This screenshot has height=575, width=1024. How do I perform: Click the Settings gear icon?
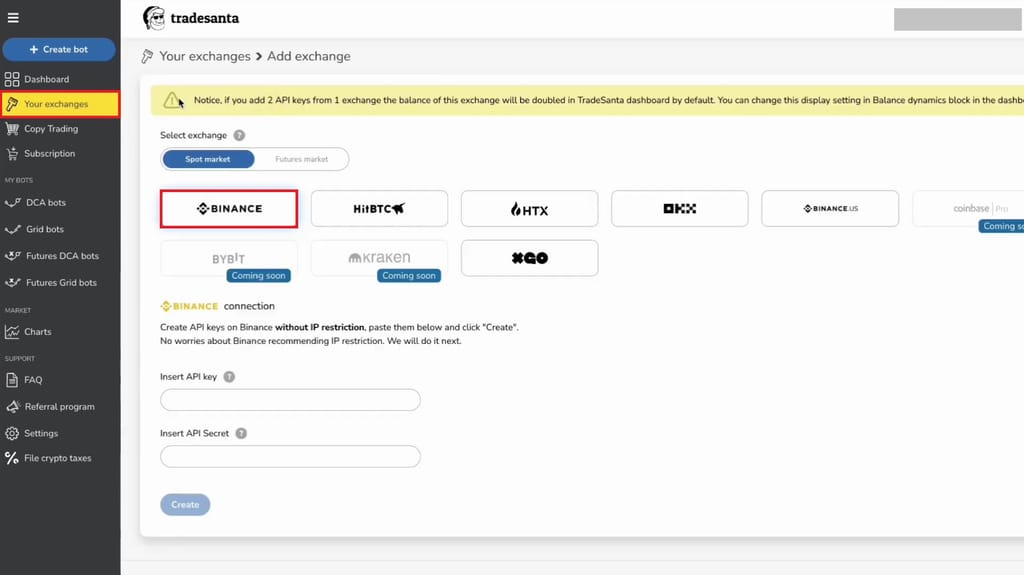click(12, 433)
